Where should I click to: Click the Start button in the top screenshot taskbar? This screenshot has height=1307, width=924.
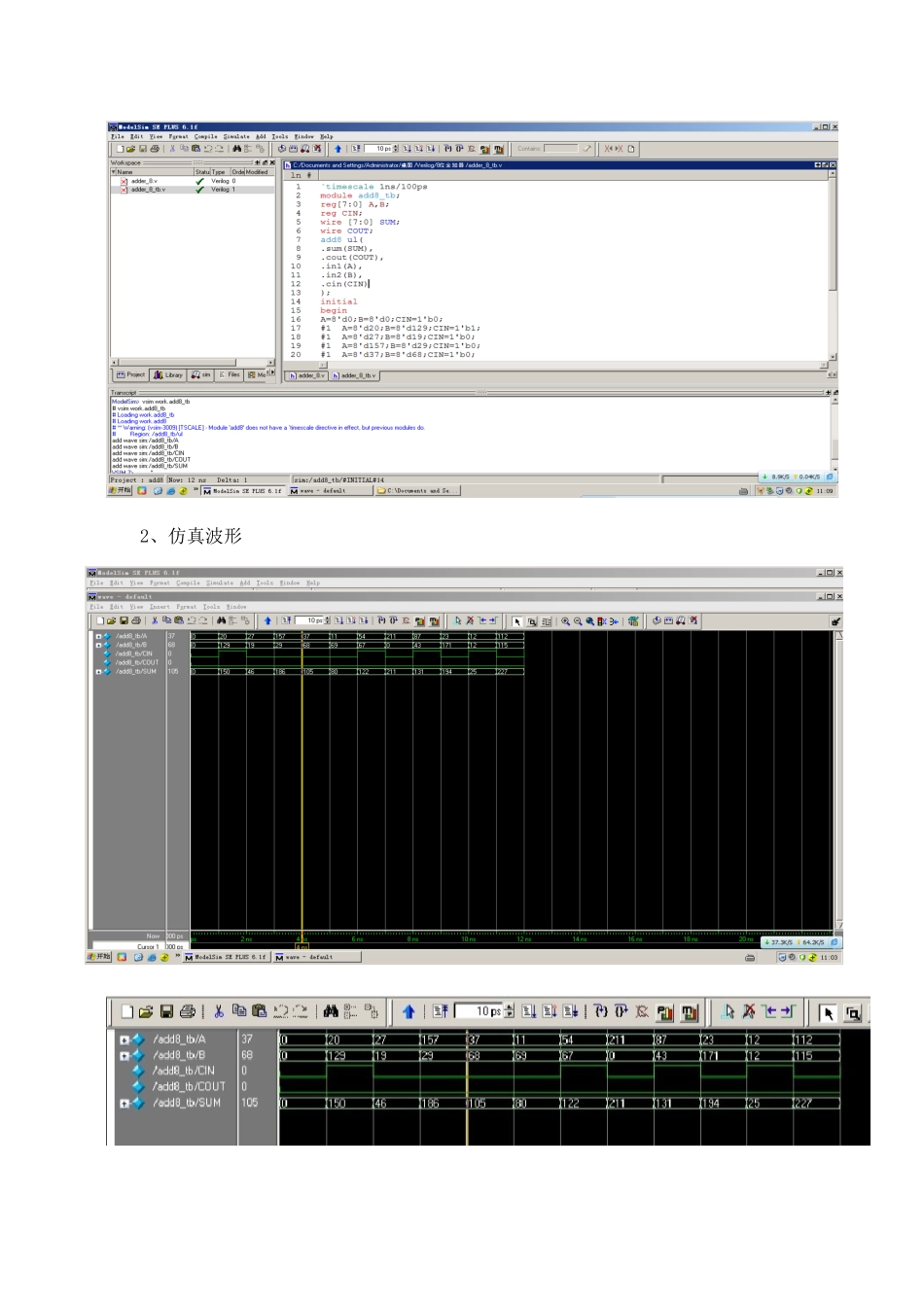point(121,491)
